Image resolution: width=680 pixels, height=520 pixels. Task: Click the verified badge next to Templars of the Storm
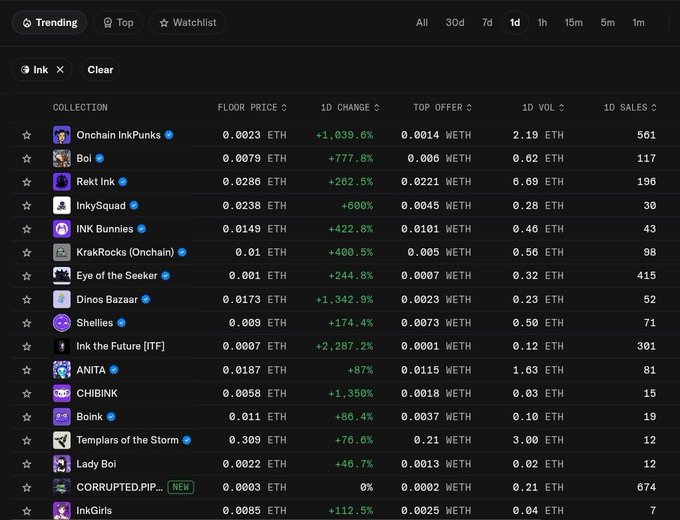click(187, 440)
